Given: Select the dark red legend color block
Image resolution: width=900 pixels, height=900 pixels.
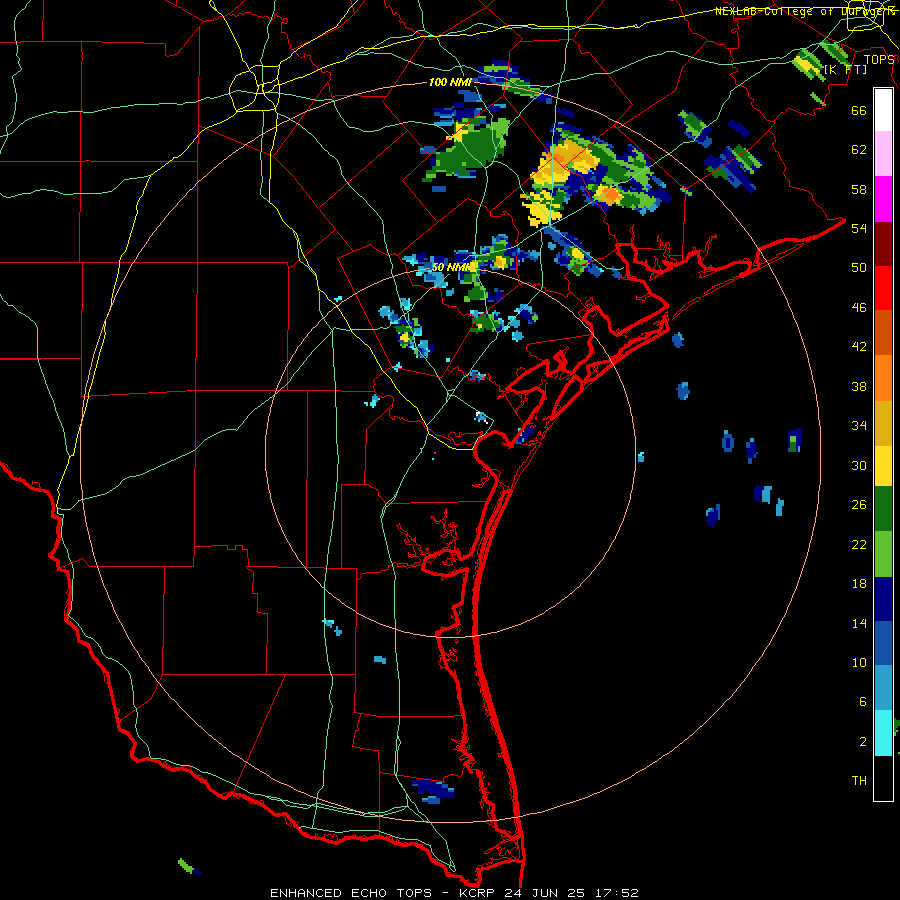Looking at the screenshot, I should tap(883, 244).
